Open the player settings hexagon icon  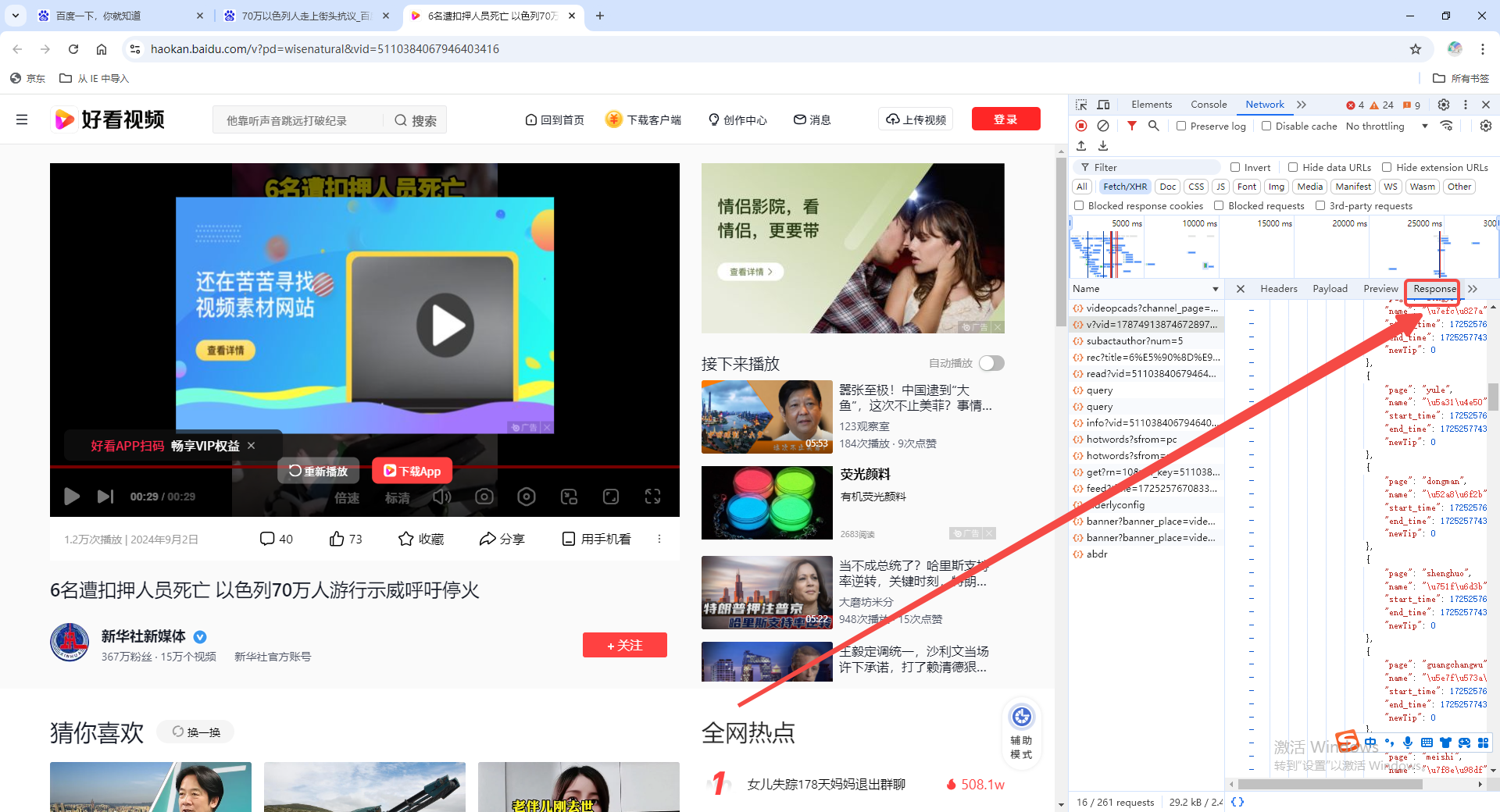click(x=527, y=497)
